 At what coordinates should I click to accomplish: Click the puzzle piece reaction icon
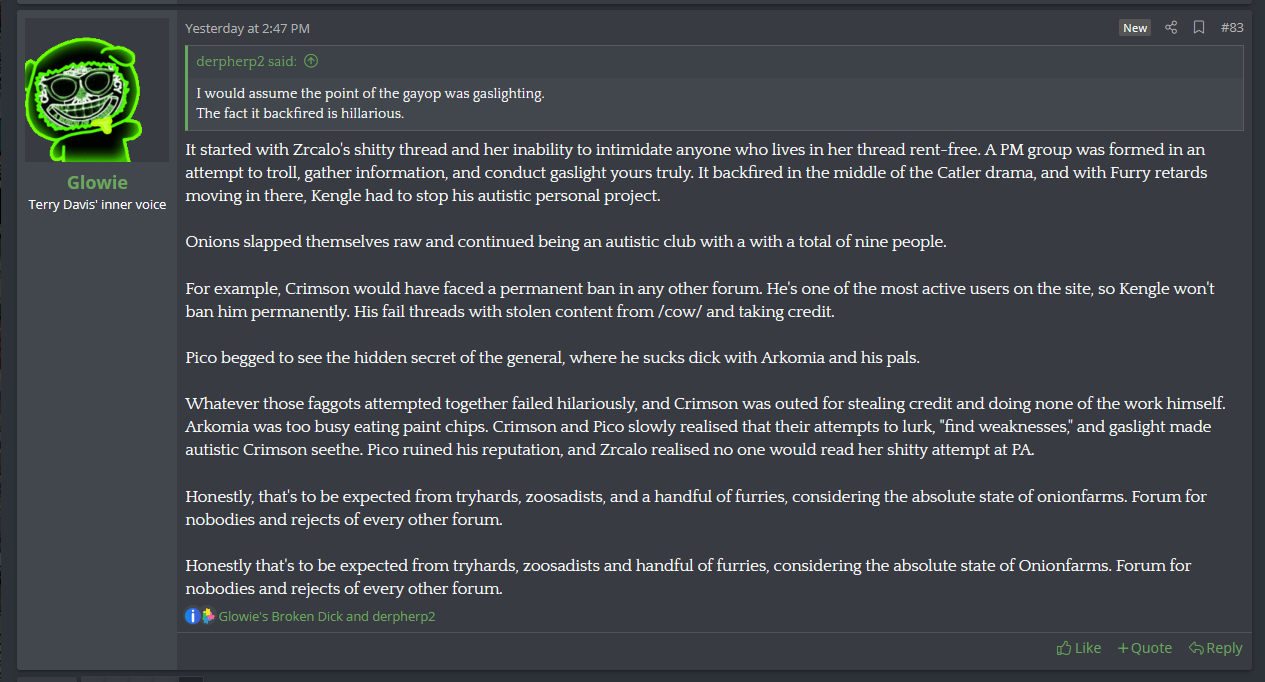pos(208,616)
